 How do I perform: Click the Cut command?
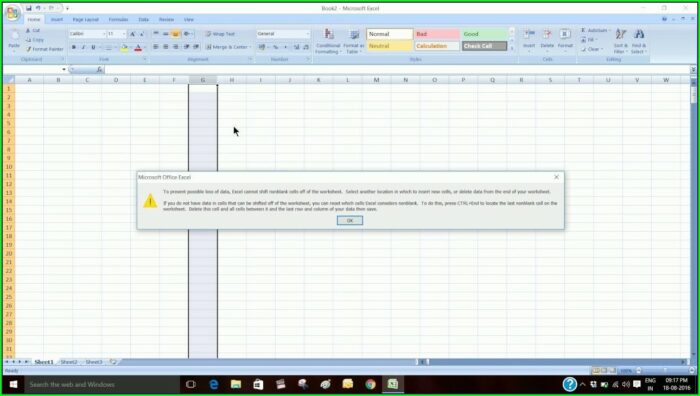(33, 31)
